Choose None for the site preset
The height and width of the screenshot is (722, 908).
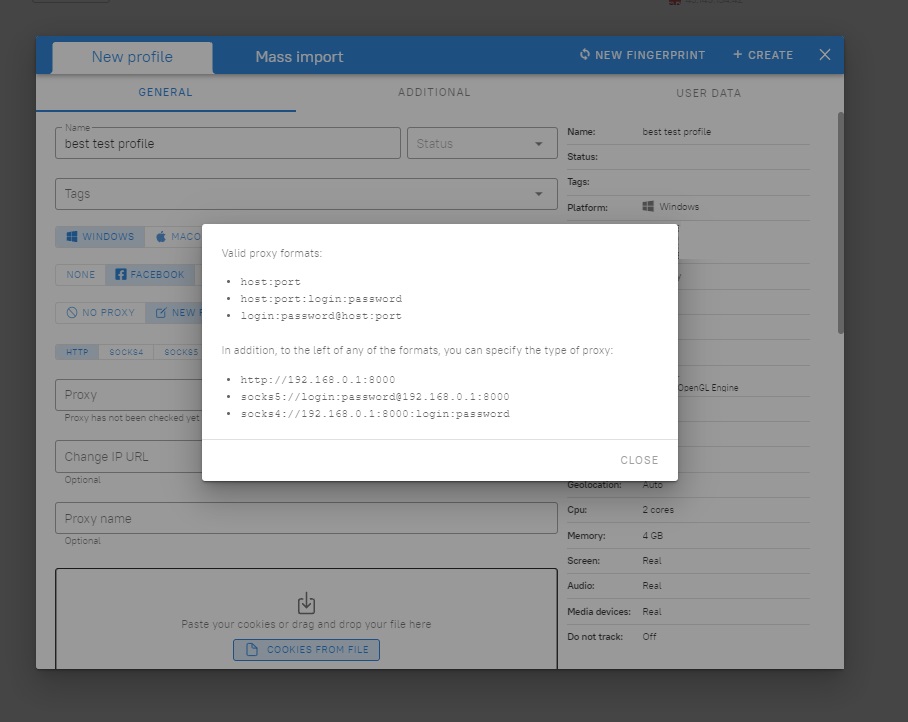[x=80, y=274]
